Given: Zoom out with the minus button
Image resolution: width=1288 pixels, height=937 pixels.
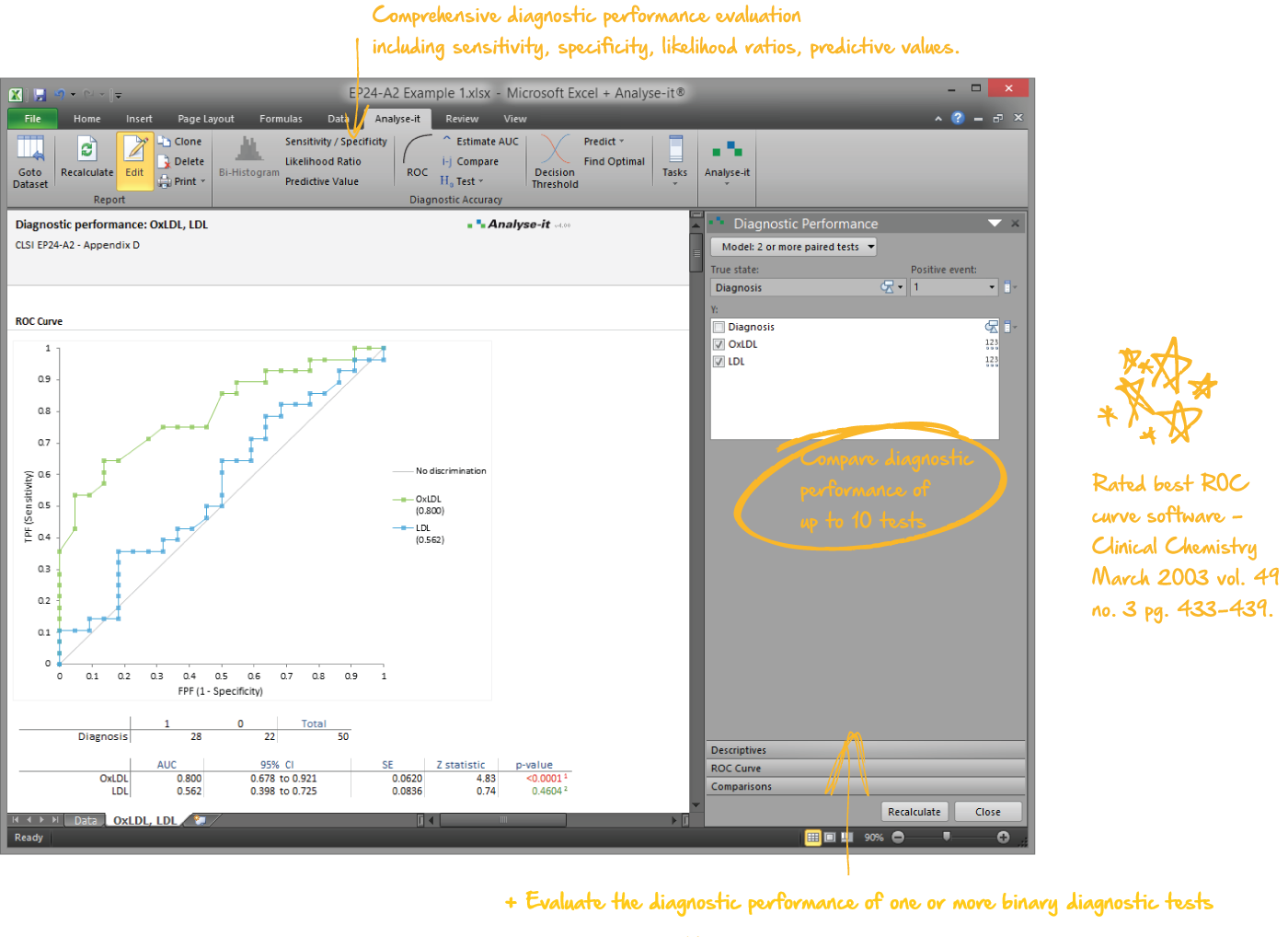Looking at the screenshot, I should (898, 838).
